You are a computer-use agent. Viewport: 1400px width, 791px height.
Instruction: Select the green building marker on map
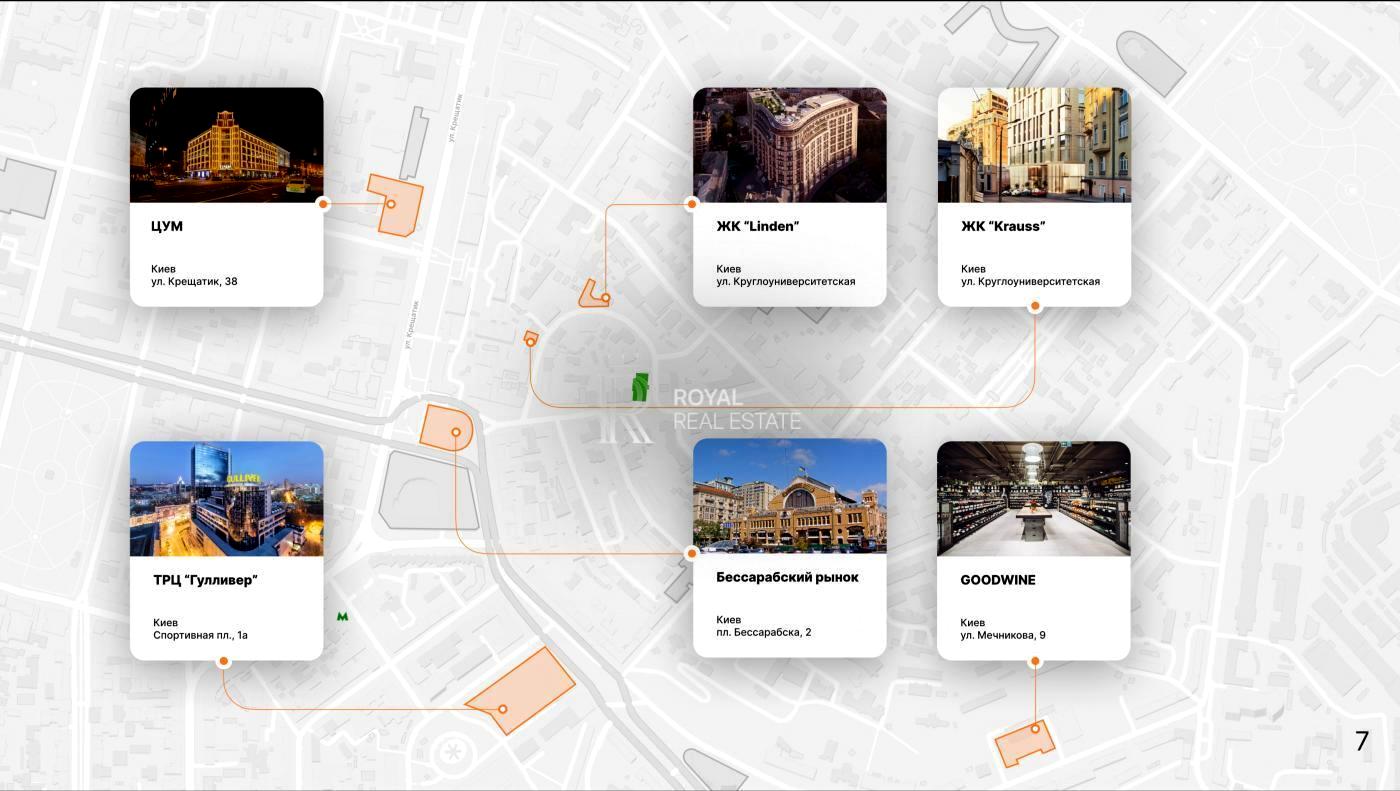point(640,386)
